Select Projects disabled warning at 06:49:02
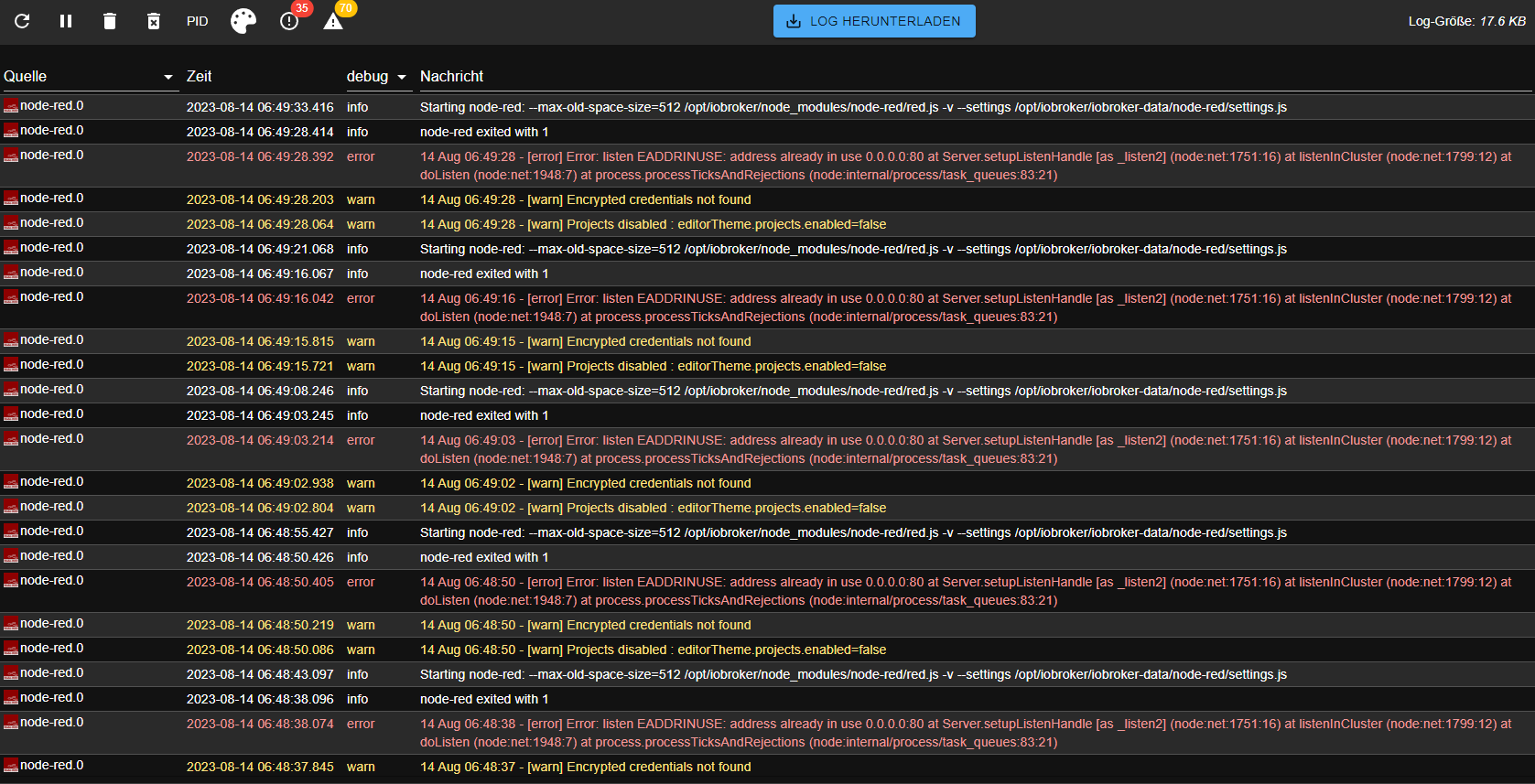This screenshot has height=784, width=1535. pos(653,508)
